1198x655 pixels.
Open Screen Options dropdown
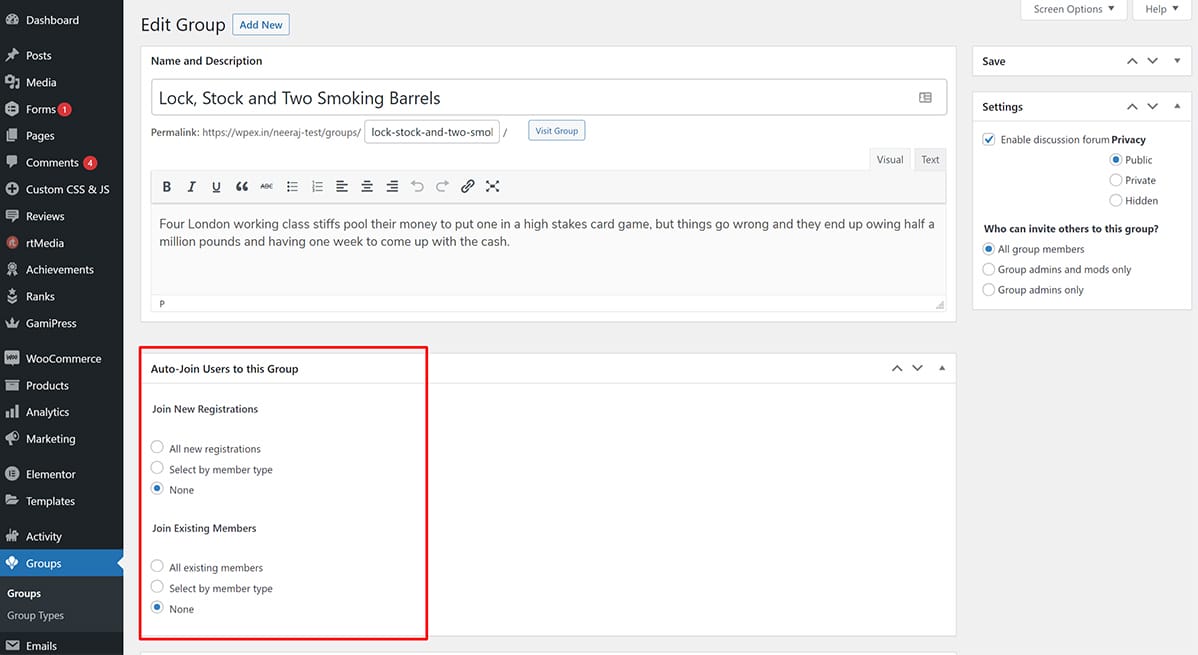point(1073,10)
